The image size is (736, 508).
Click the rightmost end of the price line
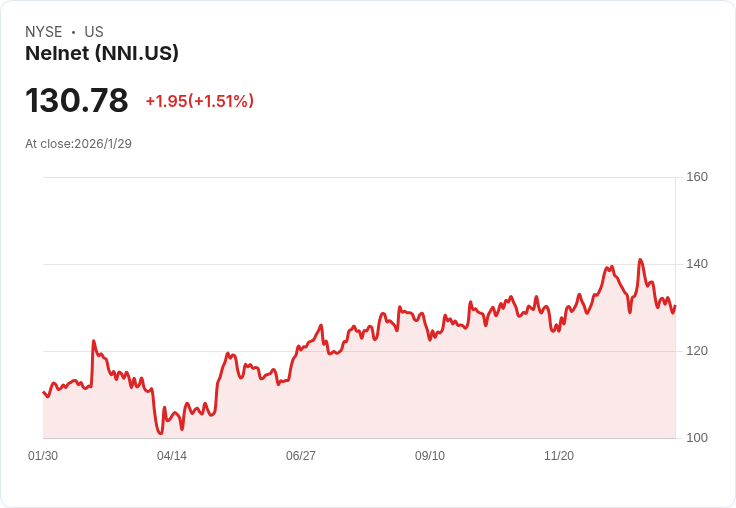coord(675,306)
